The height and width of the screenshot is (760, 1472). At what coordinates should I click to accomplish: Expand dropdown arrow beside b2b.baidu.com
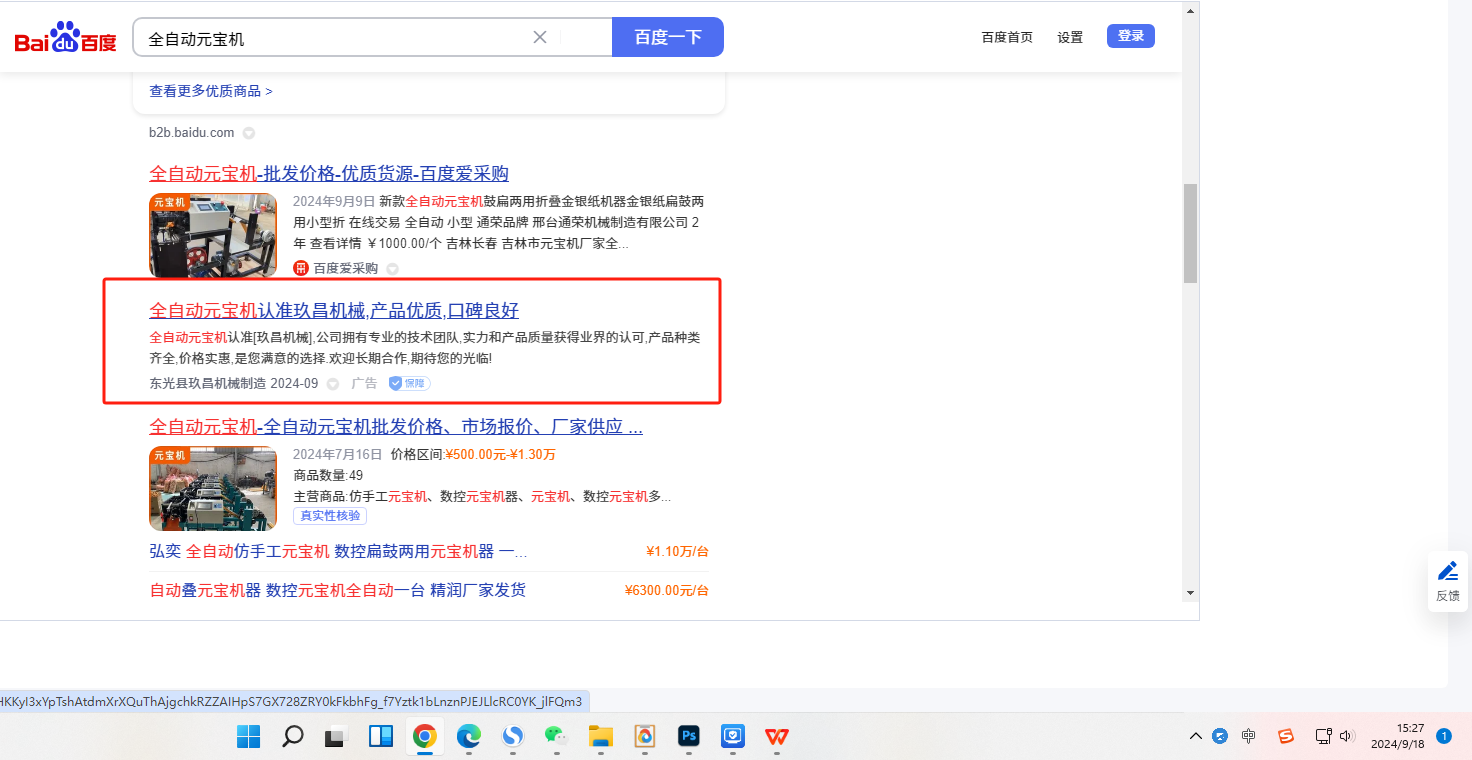[249, 133]
